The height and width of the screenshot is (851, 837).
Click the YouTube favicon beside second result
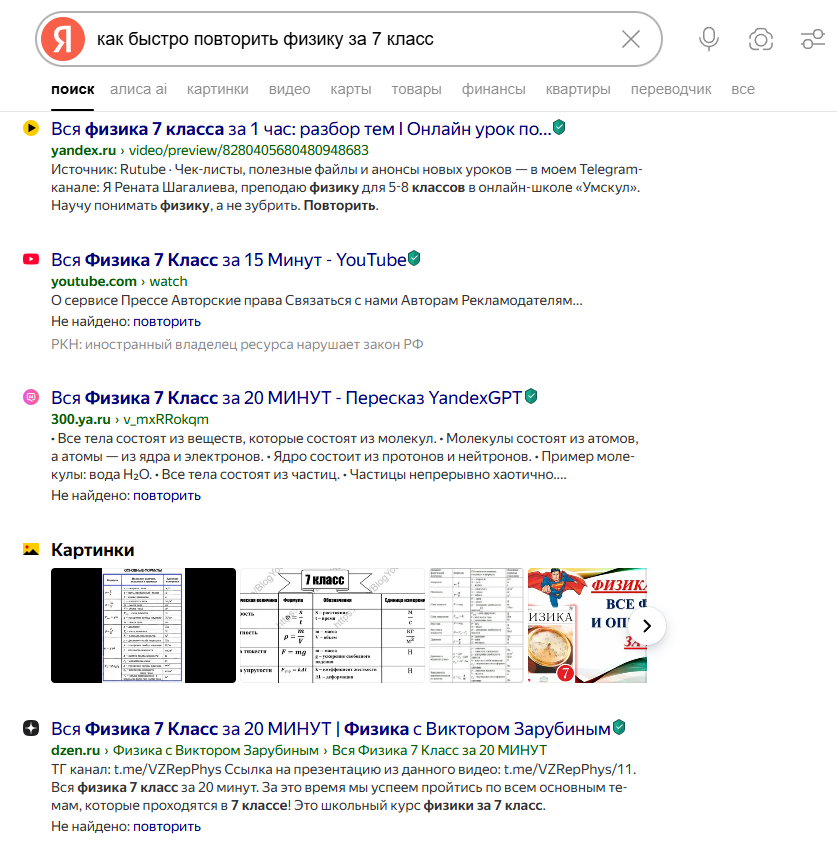click(x=31, y=260)
